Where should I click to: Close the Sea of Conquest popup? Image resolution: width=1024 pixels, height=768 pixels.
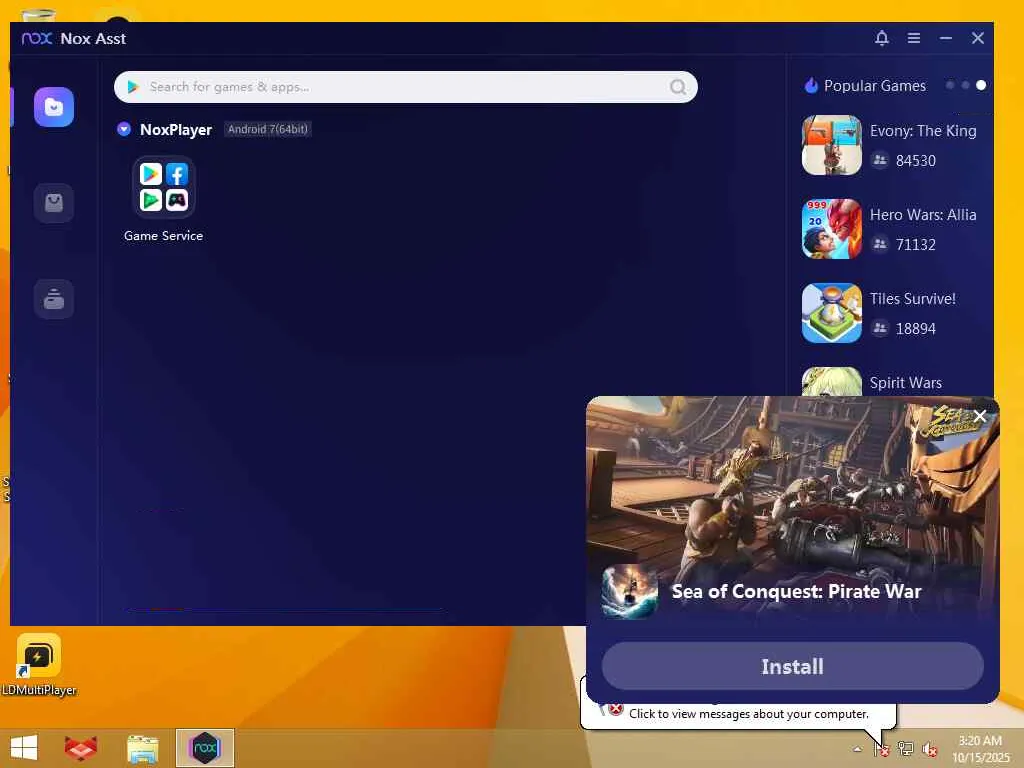pos(980,416)
